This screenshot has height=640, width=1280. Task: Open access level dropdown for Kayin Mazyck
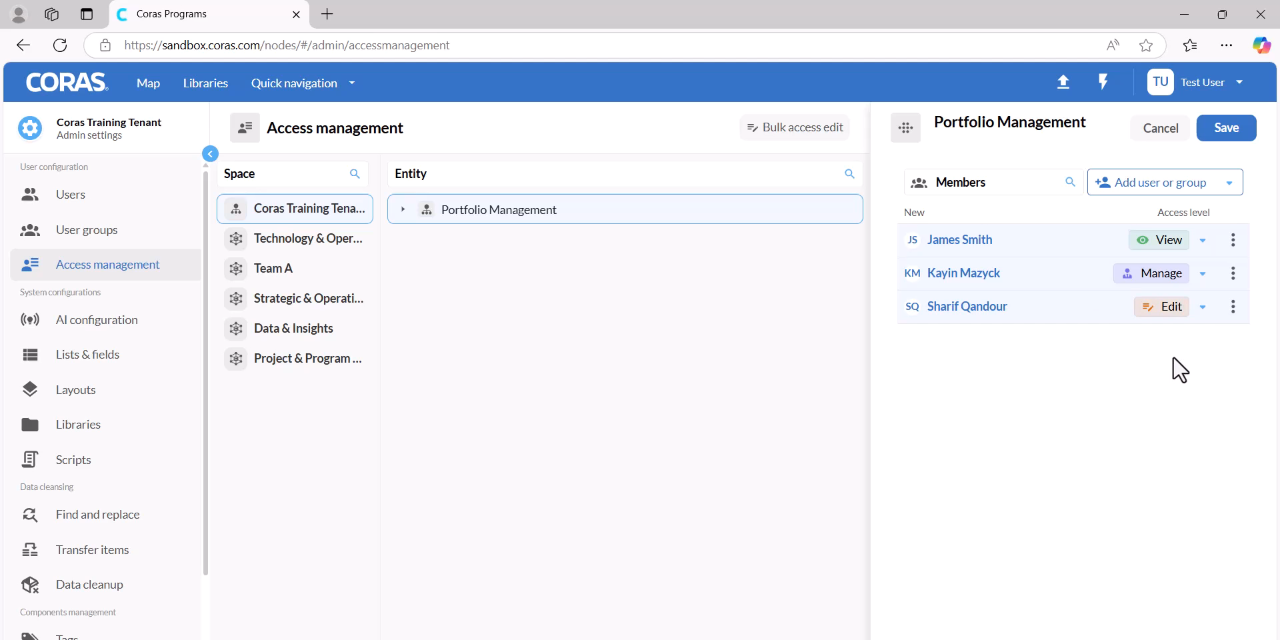[x=1203, y=274]
